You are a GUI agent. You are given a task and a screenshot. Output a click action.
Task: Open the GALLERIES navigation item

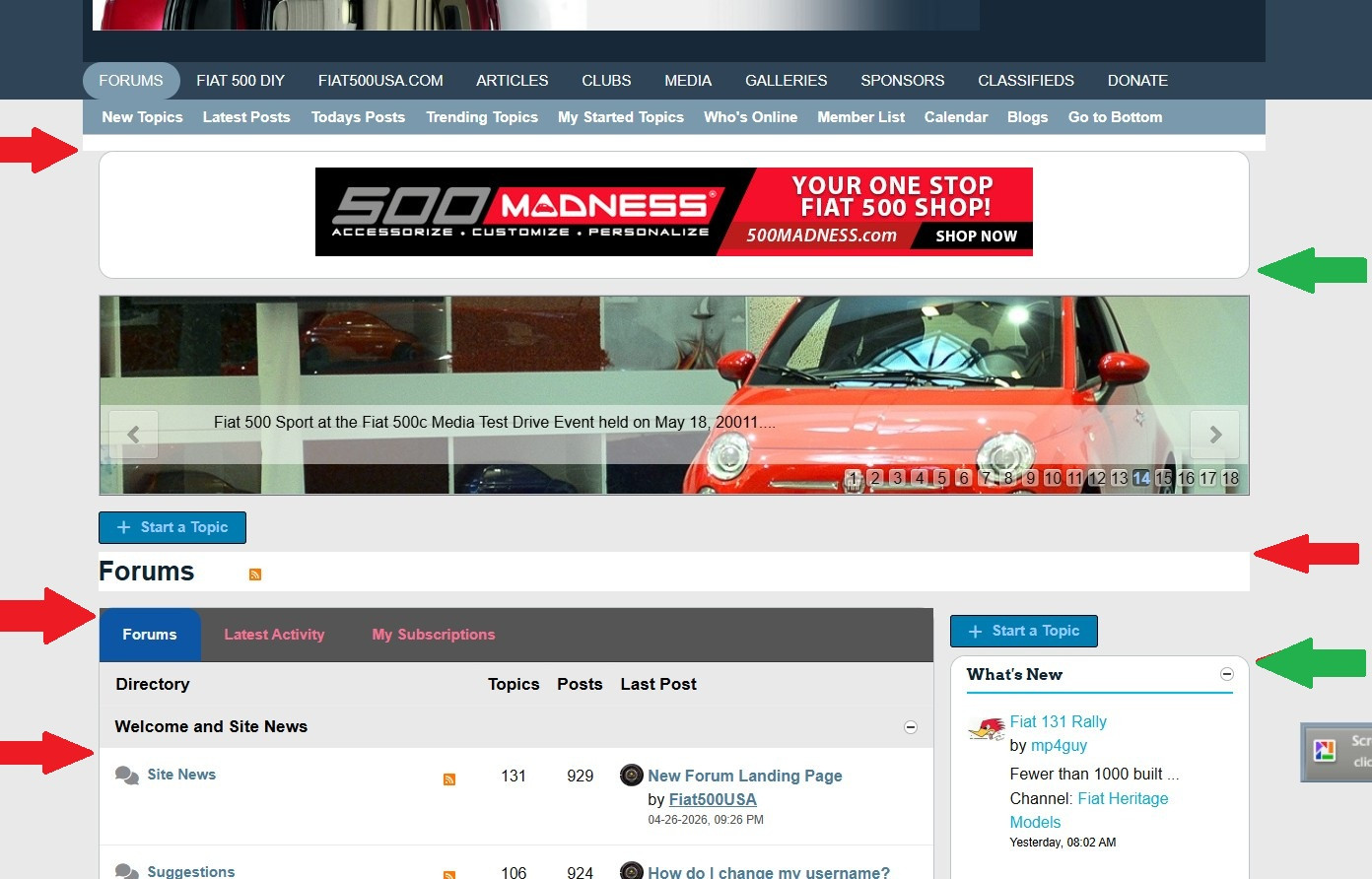tap(787, 81)
